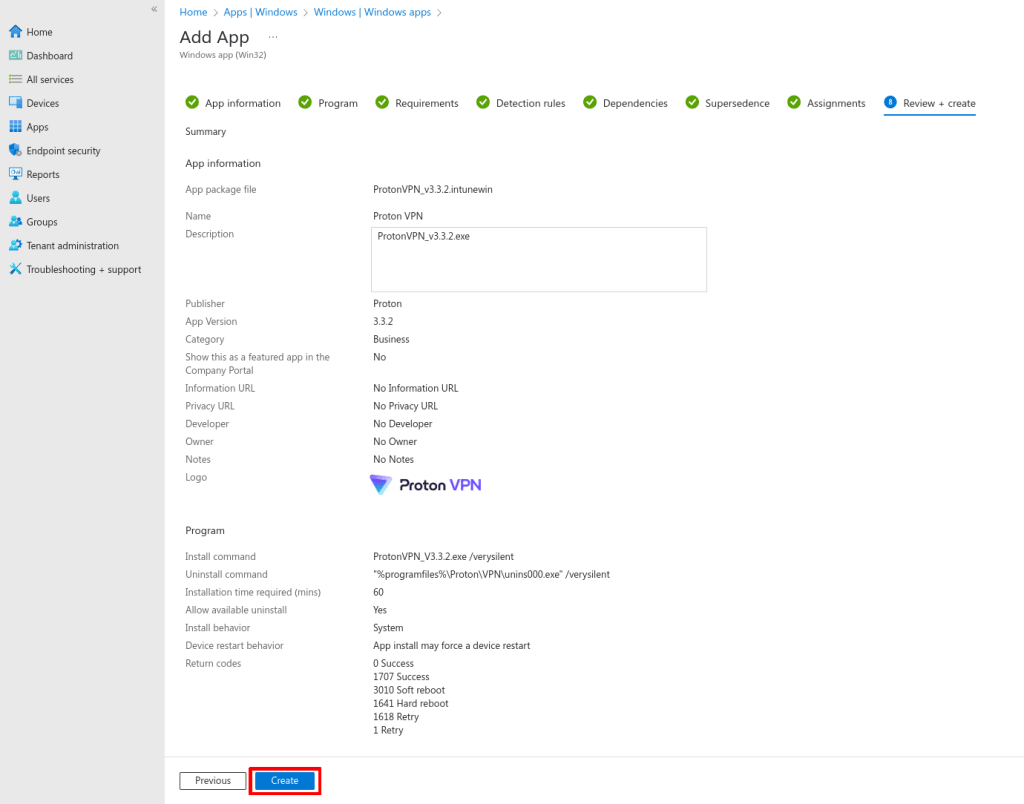Click the Home icon in sidebar
This screenshot has width=1024, height=804.
click(x=16, y=31)
